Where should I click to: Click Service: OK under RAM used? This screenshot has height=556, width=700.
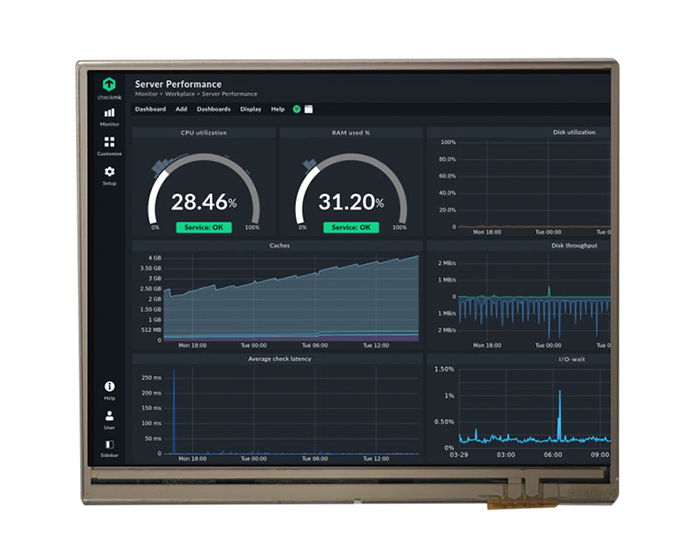click(x=351, y=227)
